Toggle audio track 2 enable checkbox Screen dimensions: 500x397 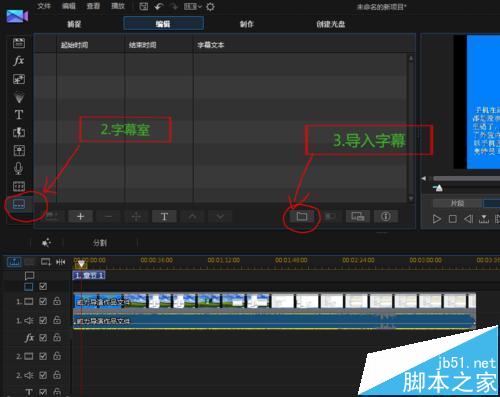point(43,375)
